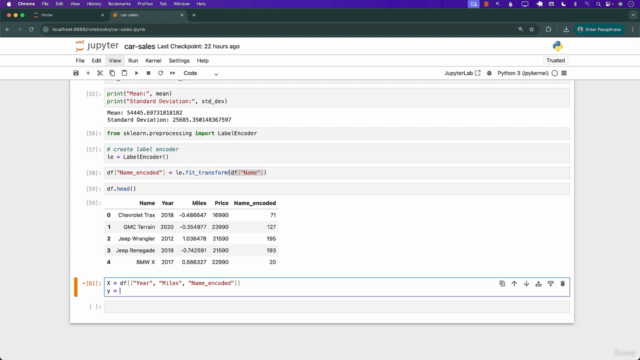This screenshot has width=640, height=360.
Task: Select the cell with df.head()
Action: click(337, 189)
